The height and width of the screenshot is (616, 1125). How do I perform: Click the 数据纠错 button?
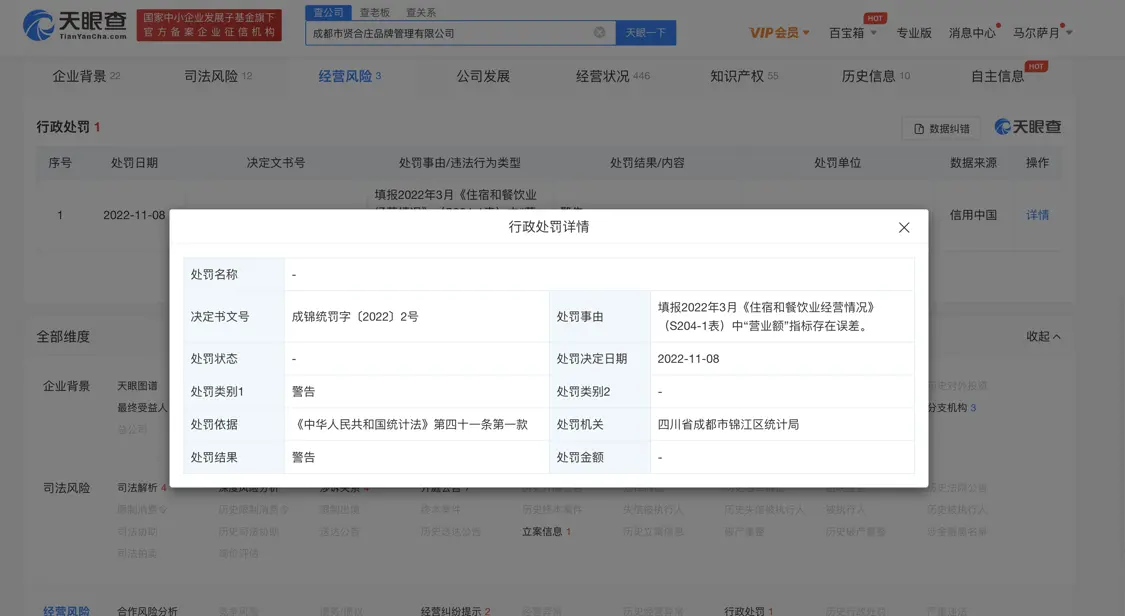(941, 128)
